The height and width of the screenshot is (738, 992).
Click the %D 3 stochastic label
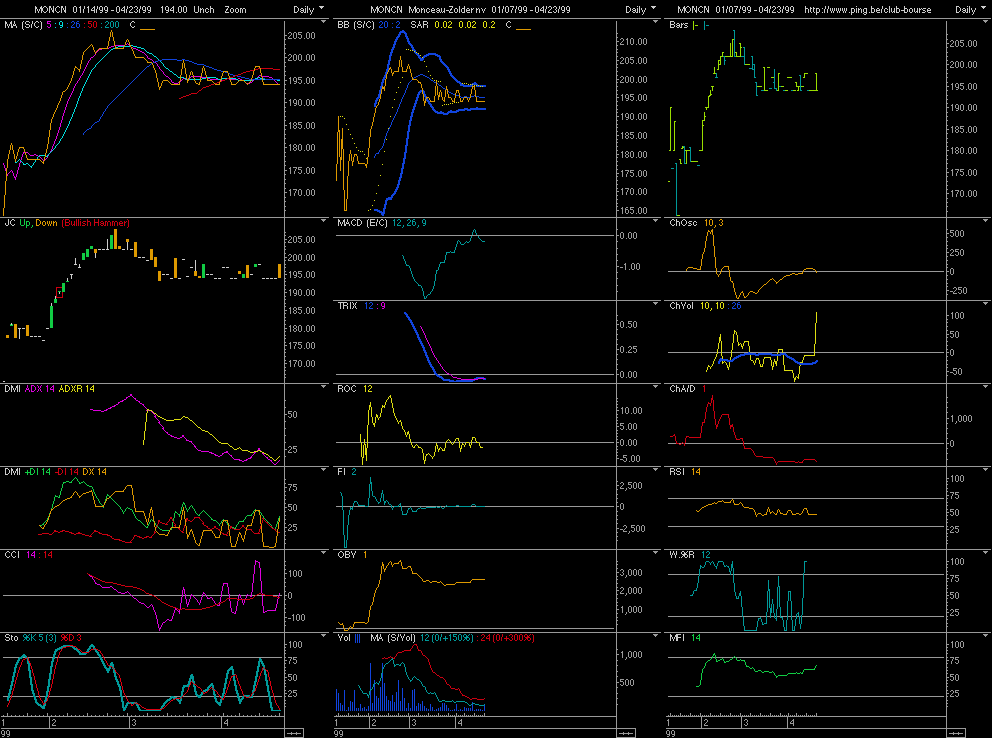coord(70,637)
